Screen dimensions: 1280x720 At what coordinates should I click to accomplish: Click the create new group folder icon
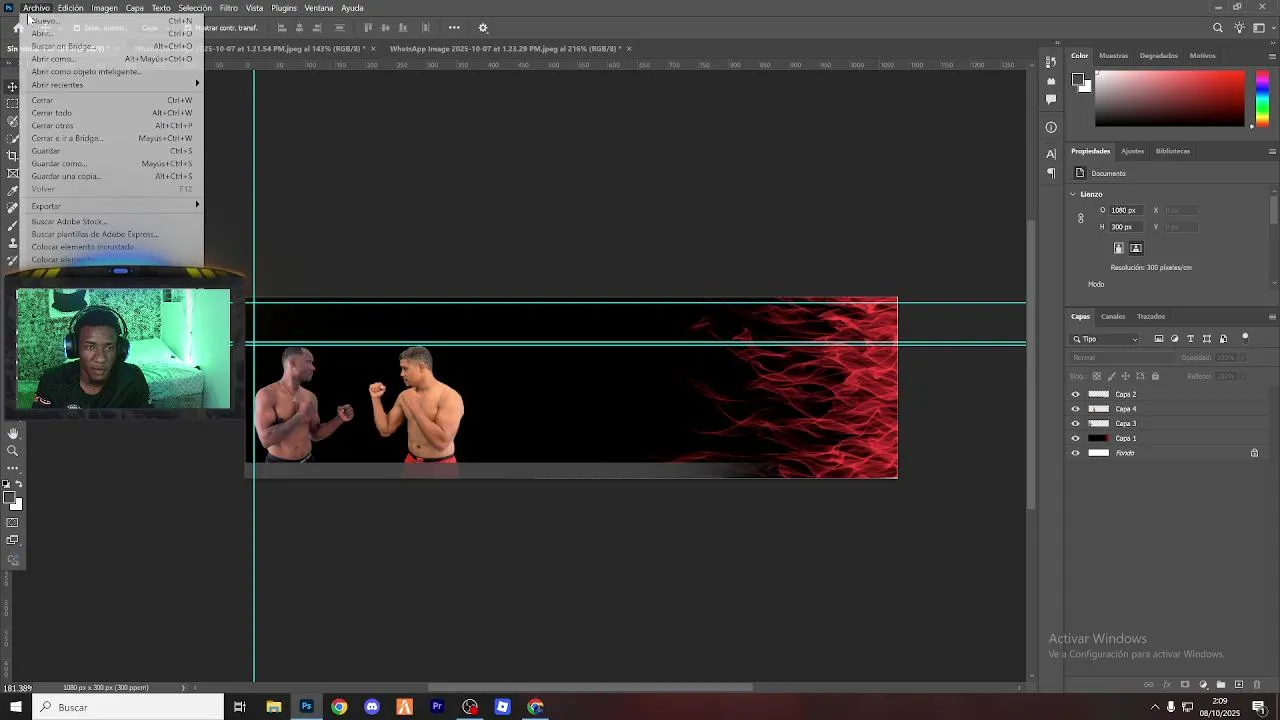click(1221, 685)
